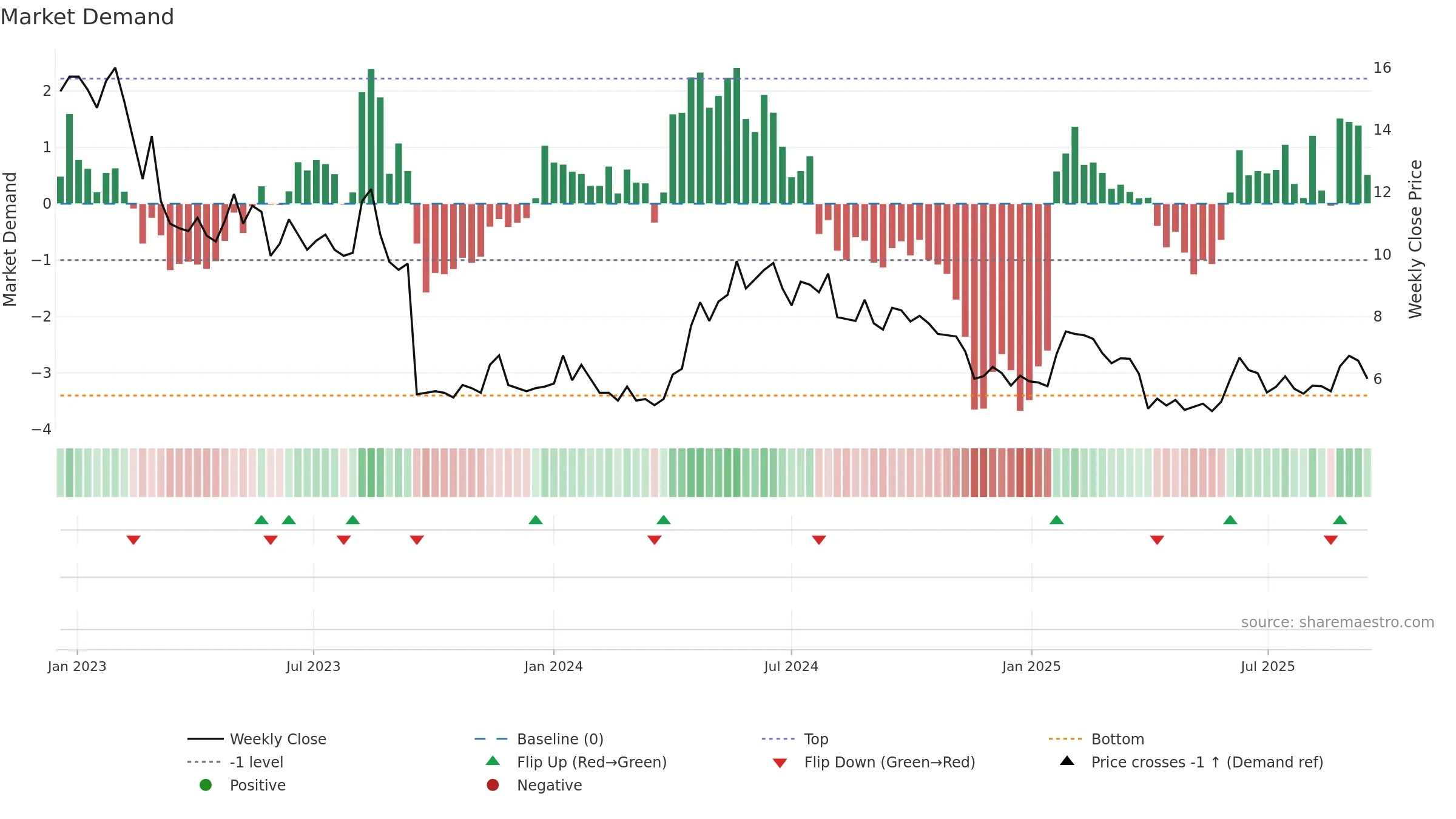Click the 10 tick on the price axis
This screenshot has width=1456, height=819.
1382,254
